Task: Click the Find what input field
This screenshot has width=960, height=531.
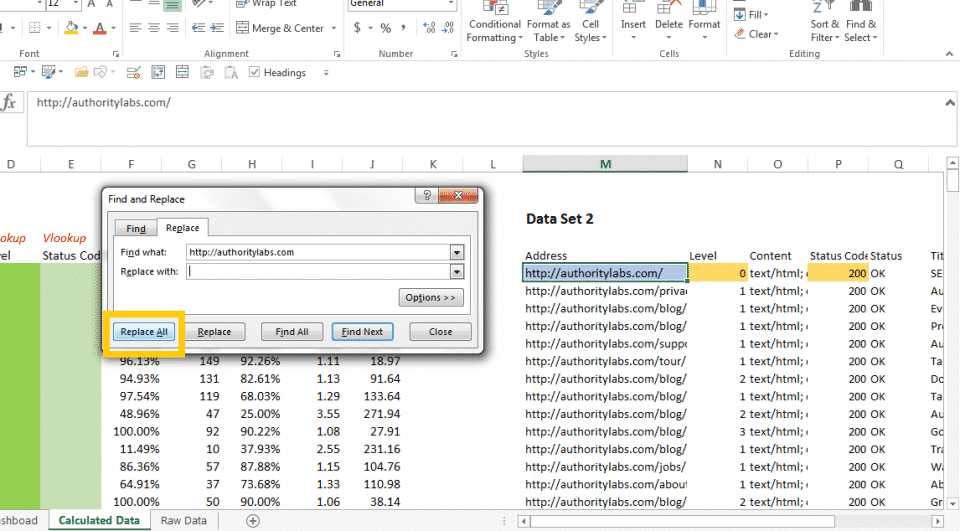Action: [318, 252]
